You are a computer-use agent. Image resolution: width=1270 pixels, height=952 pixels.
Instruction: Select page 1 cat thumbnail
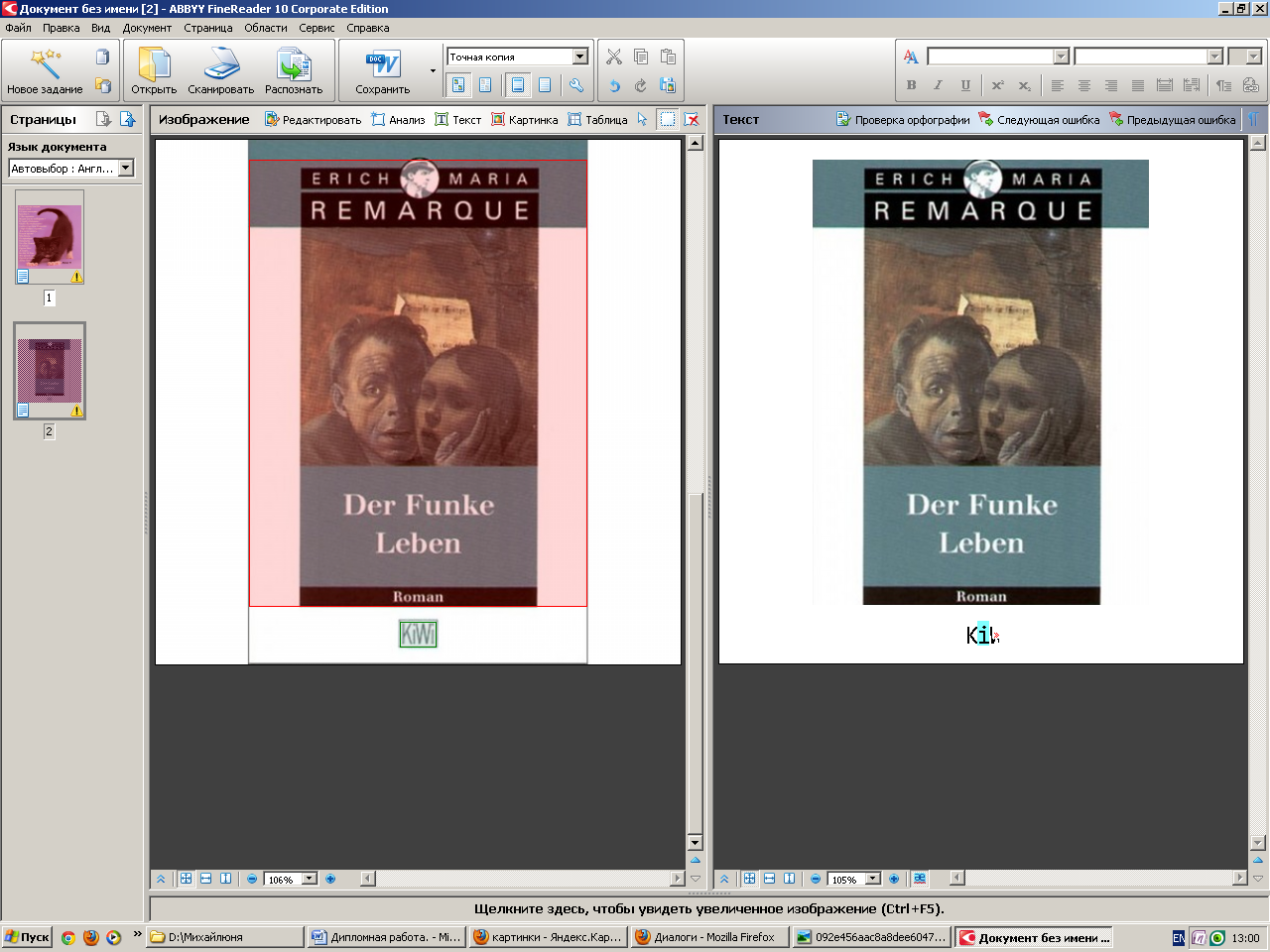[x=50, y=237]
